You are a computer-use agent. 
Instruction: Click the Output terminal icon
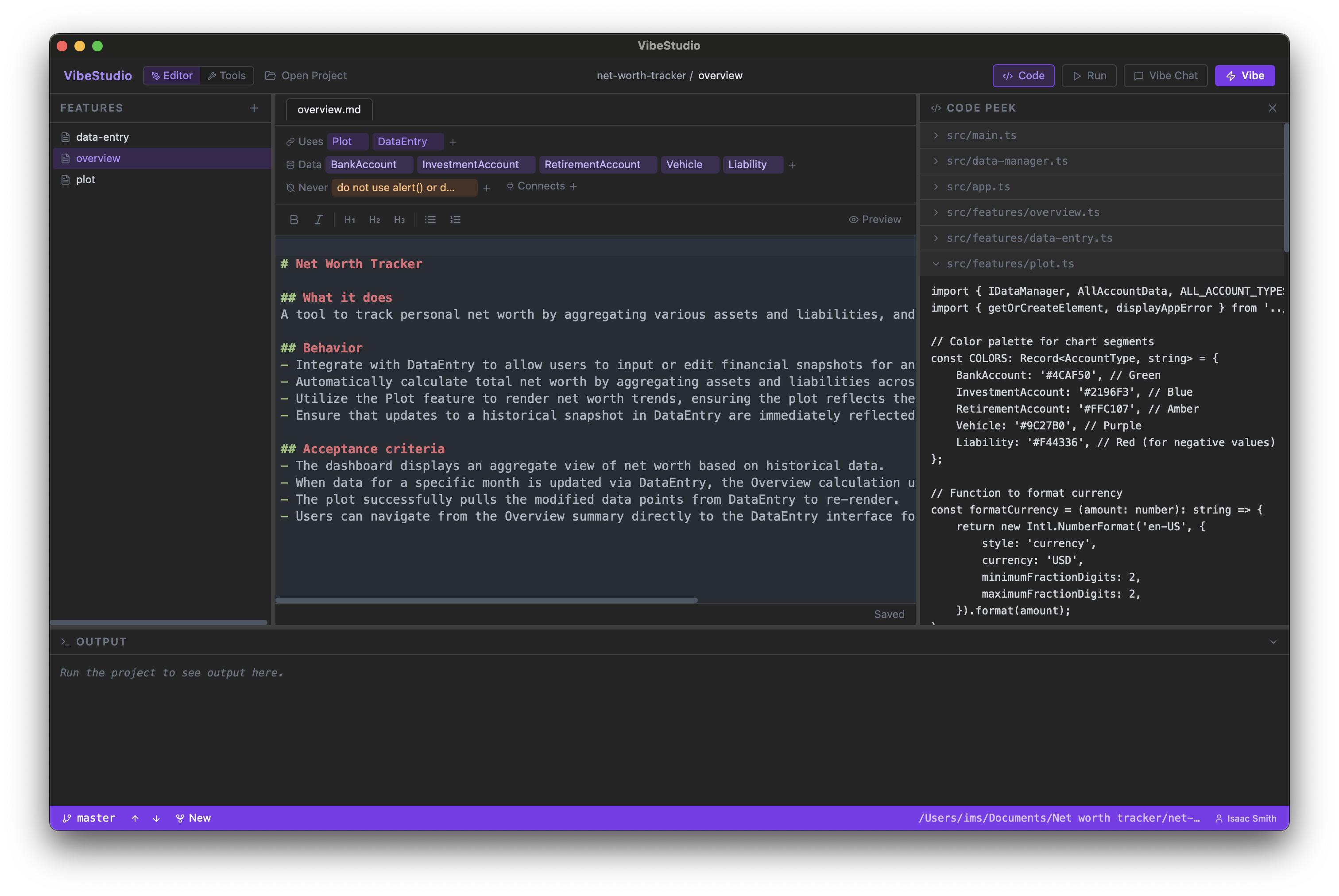pos(65,642)
